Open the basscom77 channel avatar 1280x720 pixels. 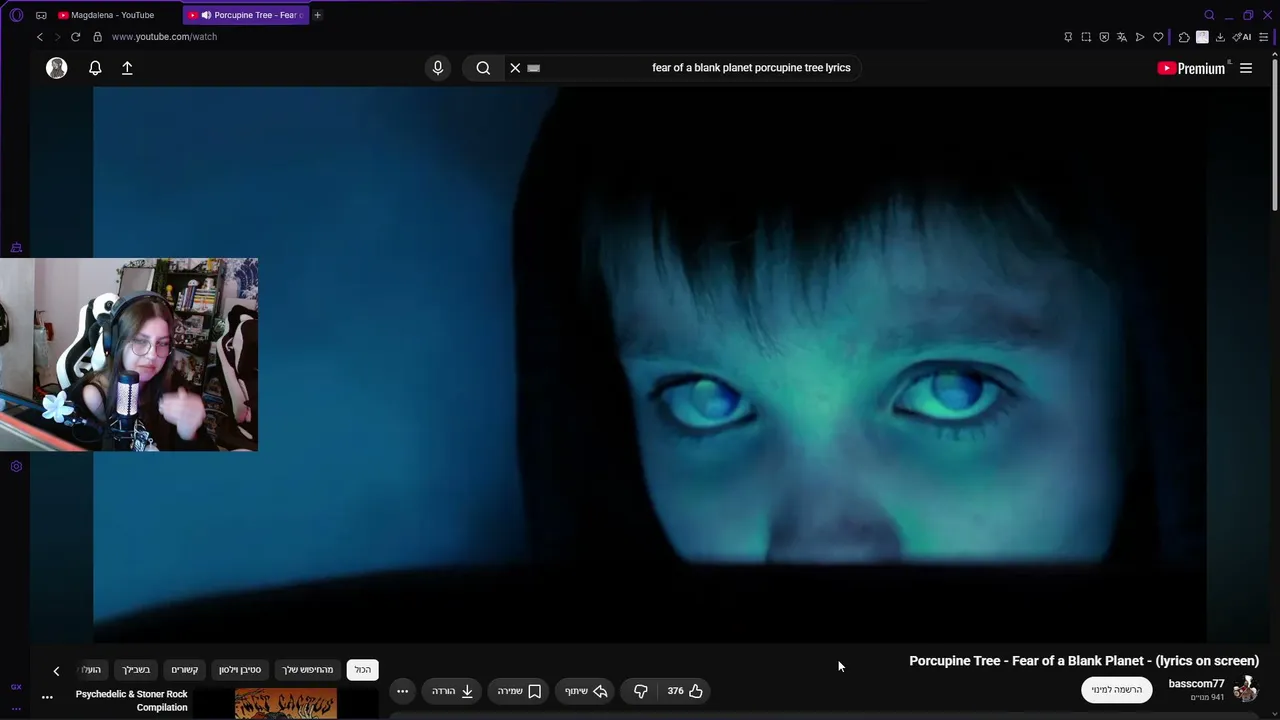coord(1246,689)
